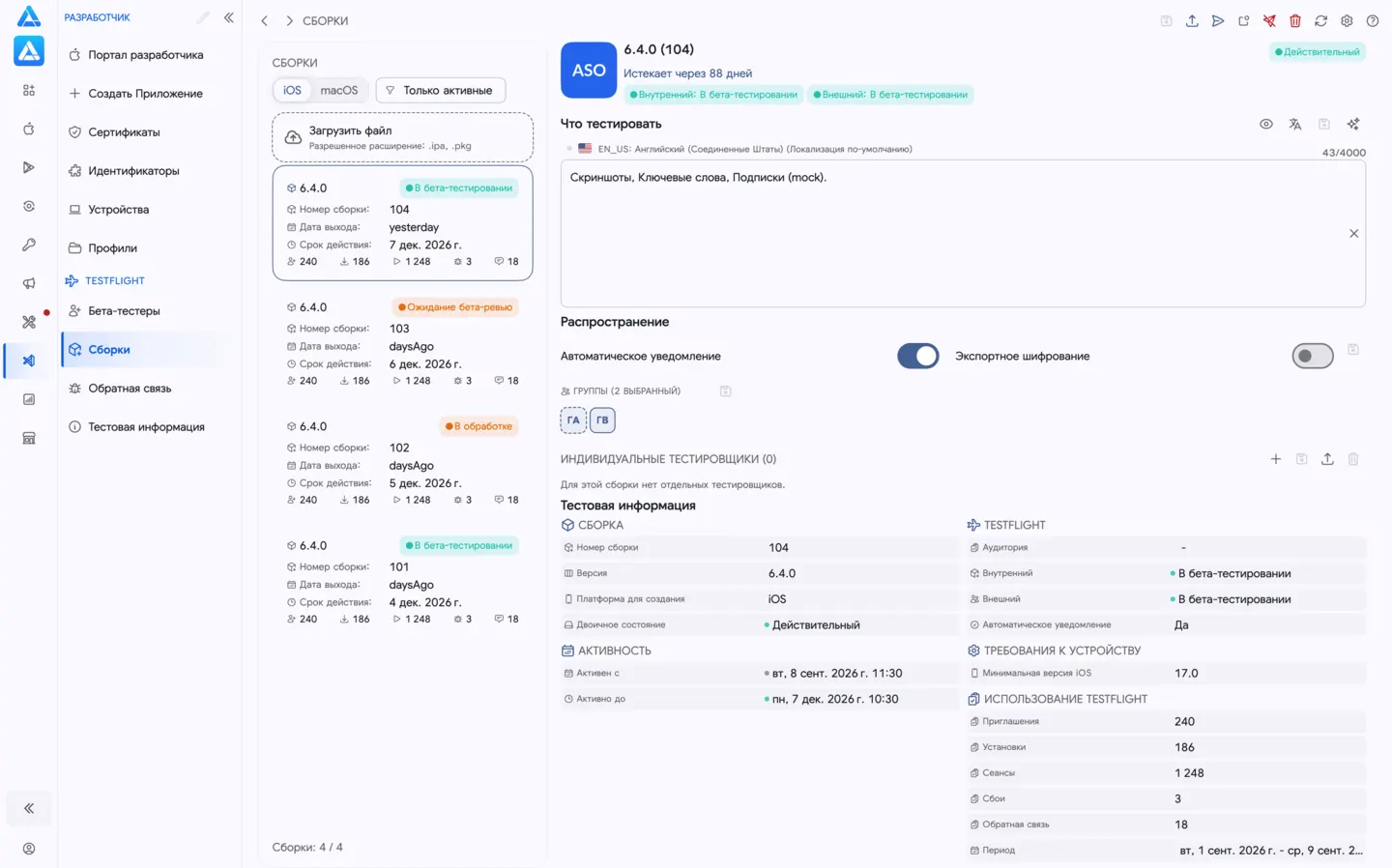The height and width of the screenshot is (868, 1392).
Task: Open the Сертификаты sidebar item
Action: [146, 132]
